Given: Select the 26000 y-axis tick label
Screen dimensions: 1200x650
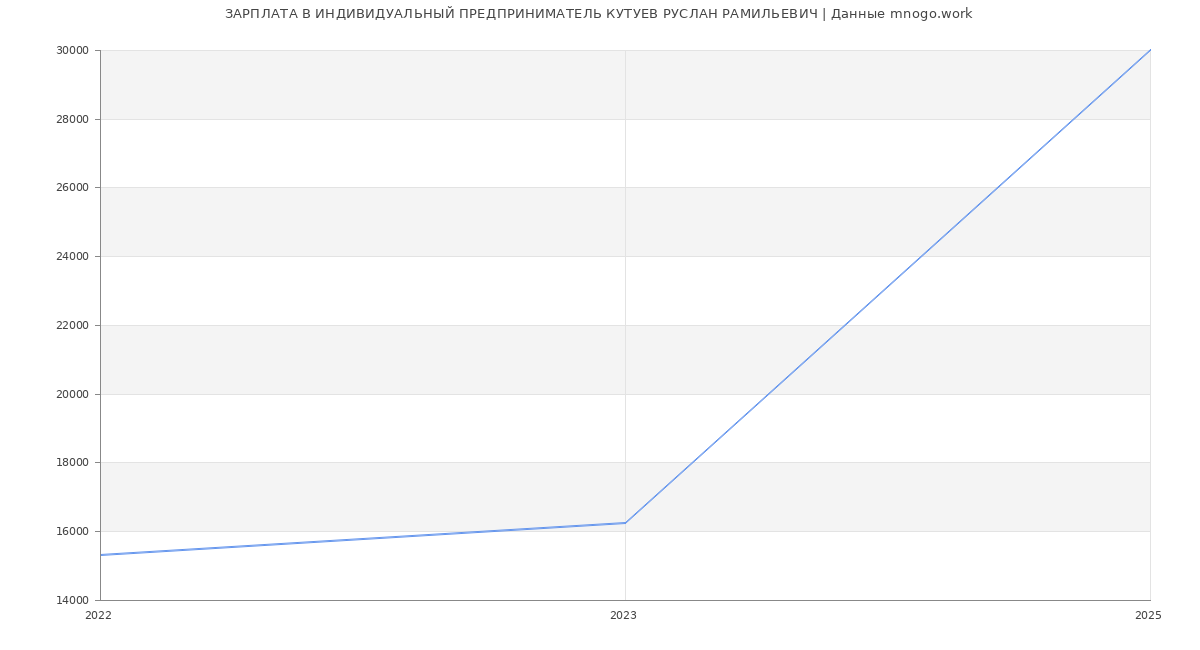Looking at the screenshot, I should point(74,188).
